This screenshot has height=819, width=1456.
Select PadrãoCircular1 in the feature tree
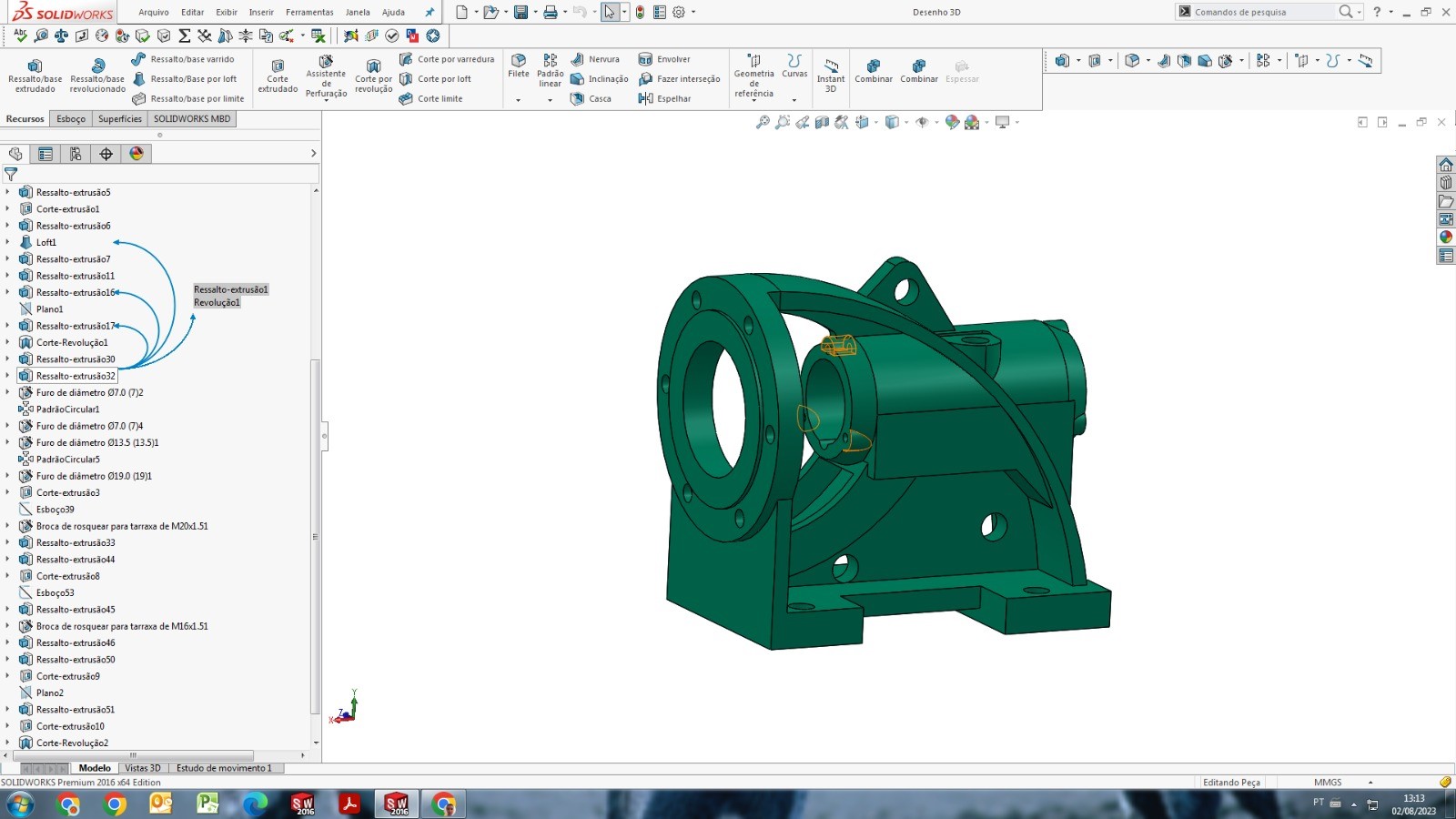[x=67, y=409]
